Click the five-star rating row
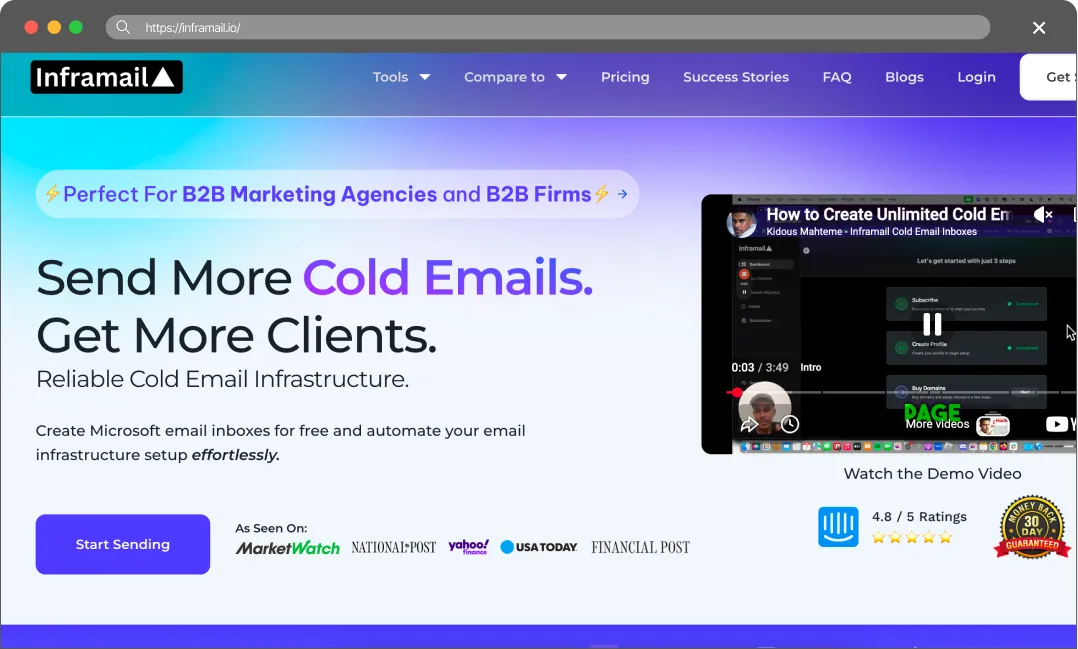The height and width of the screenshot is (649, 1078). point(911,538)
